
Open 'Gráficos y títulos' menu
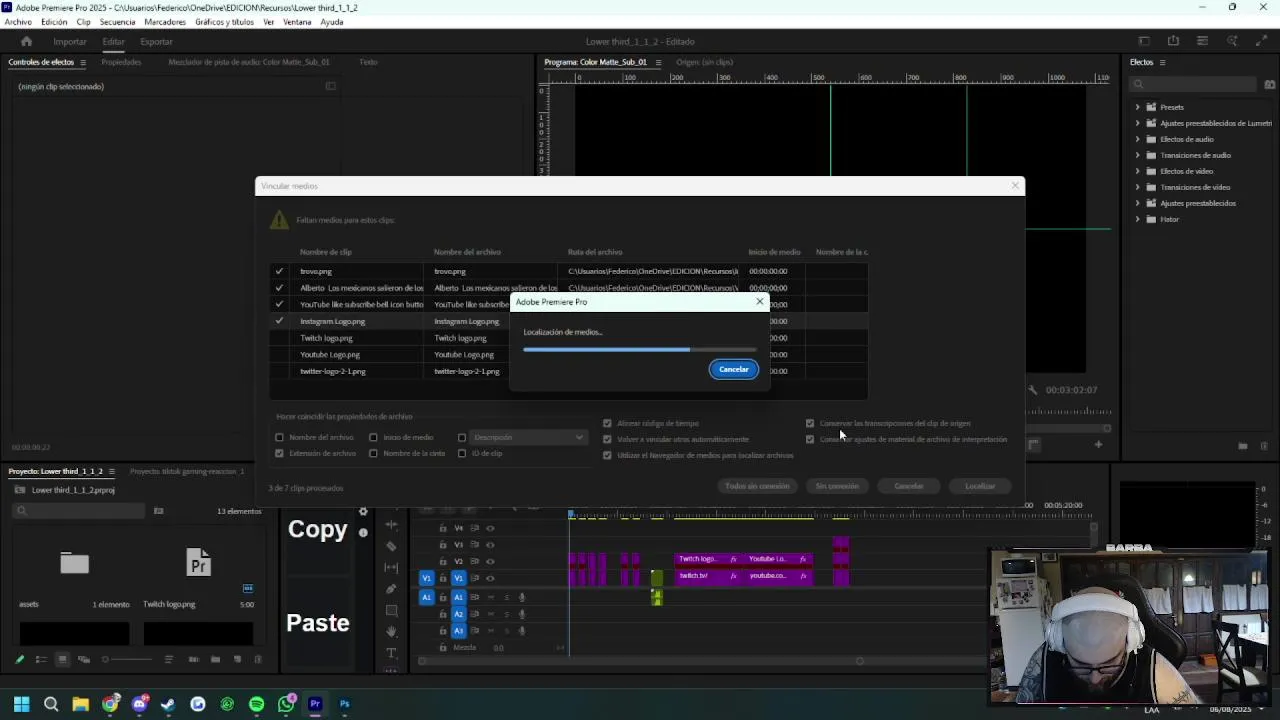click(224, 22)
